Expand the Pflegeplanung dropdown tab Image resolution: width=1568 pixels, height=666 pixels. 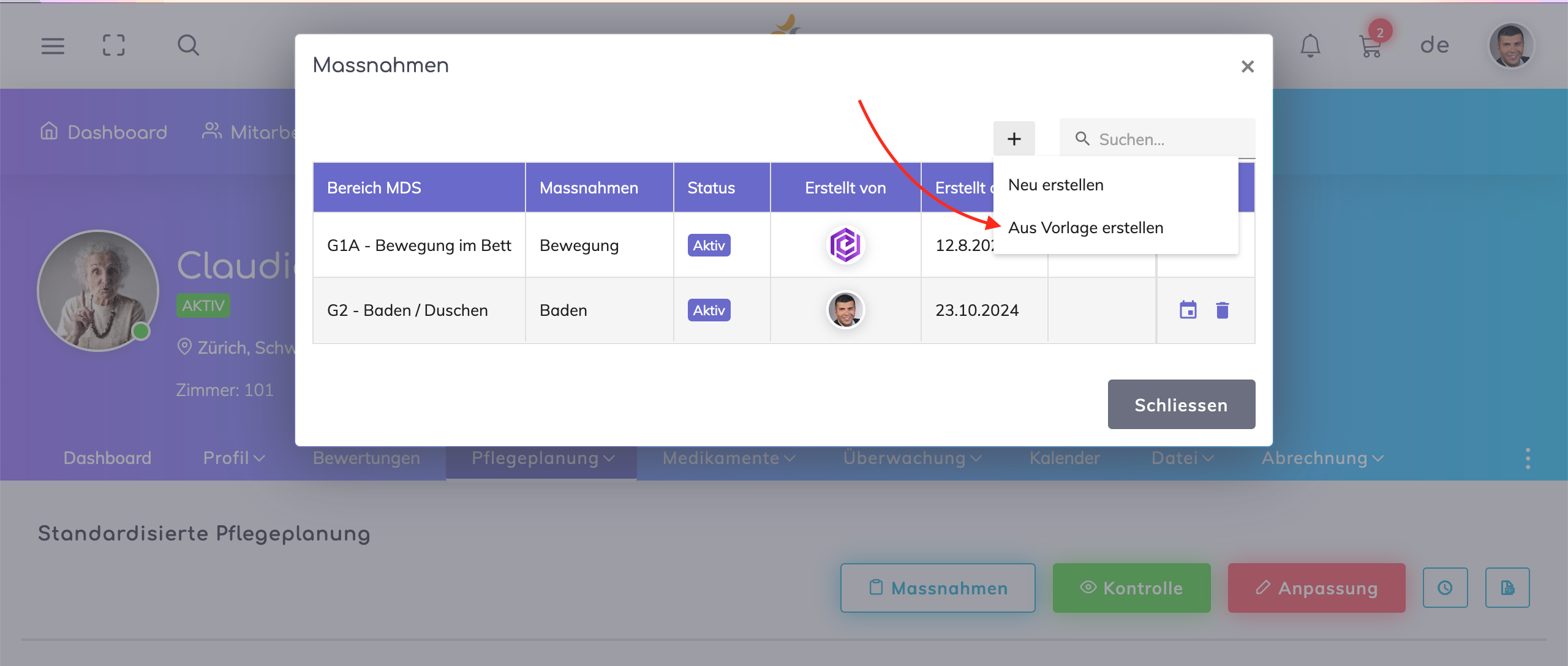click(x=542, y=458)
